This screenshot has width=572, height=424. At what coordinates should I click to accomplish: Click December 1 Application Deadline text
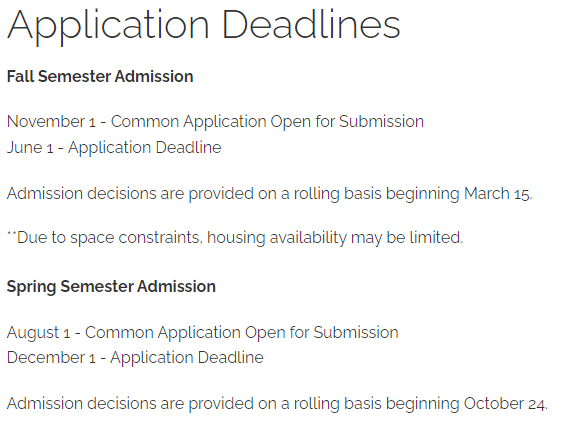(x=135, y=358)
